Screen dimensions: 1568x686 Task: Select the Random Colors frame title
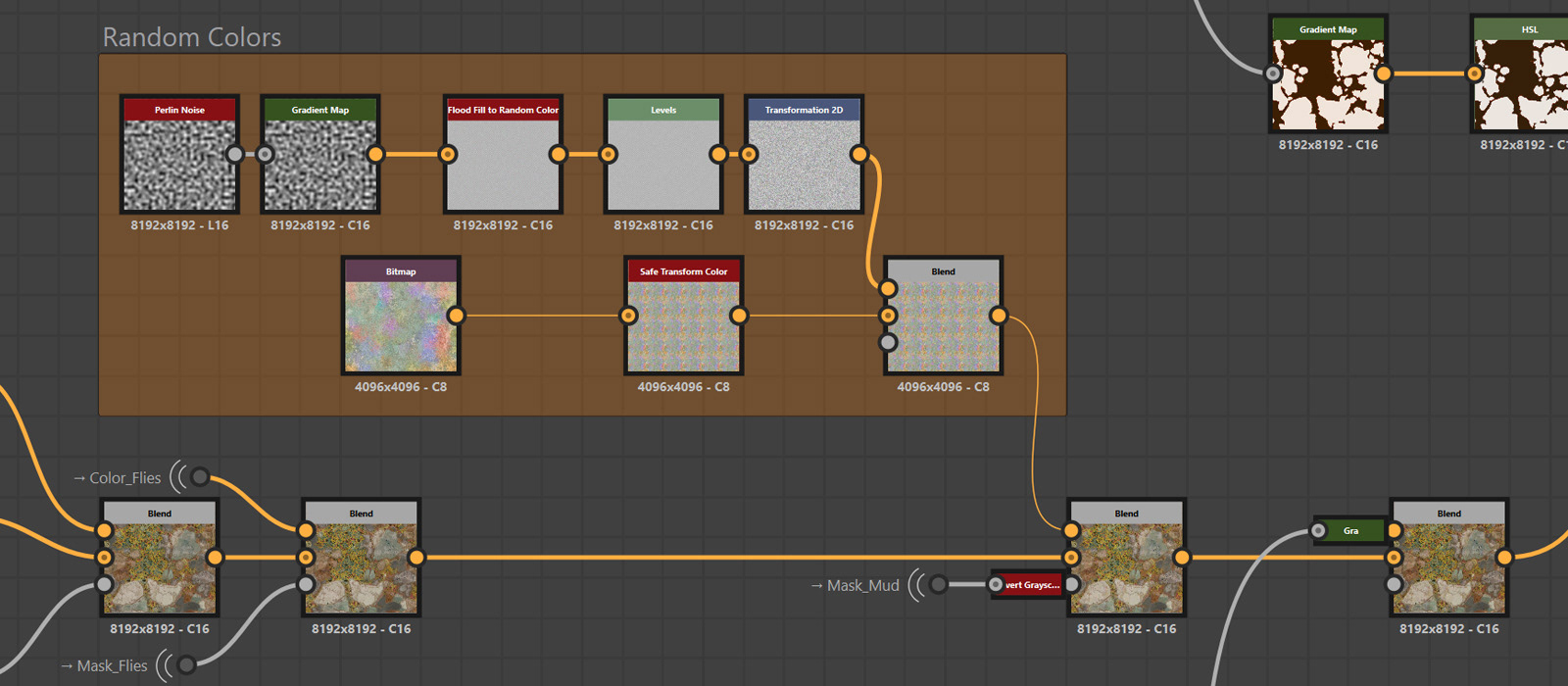click(192, 37)
